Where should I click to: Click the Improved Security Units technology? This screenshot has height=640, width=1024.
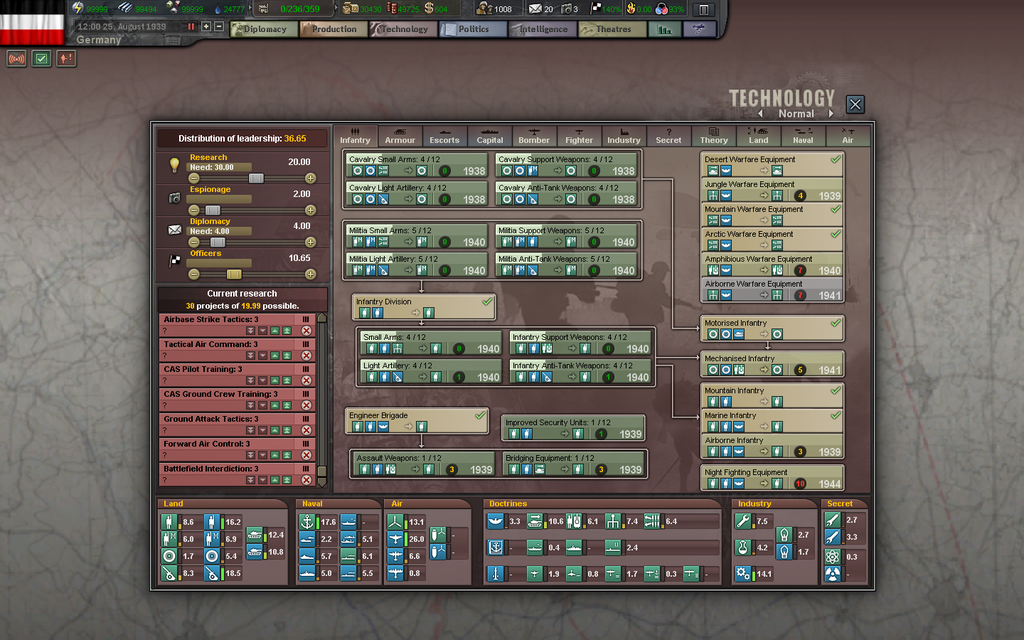(573, 428)
